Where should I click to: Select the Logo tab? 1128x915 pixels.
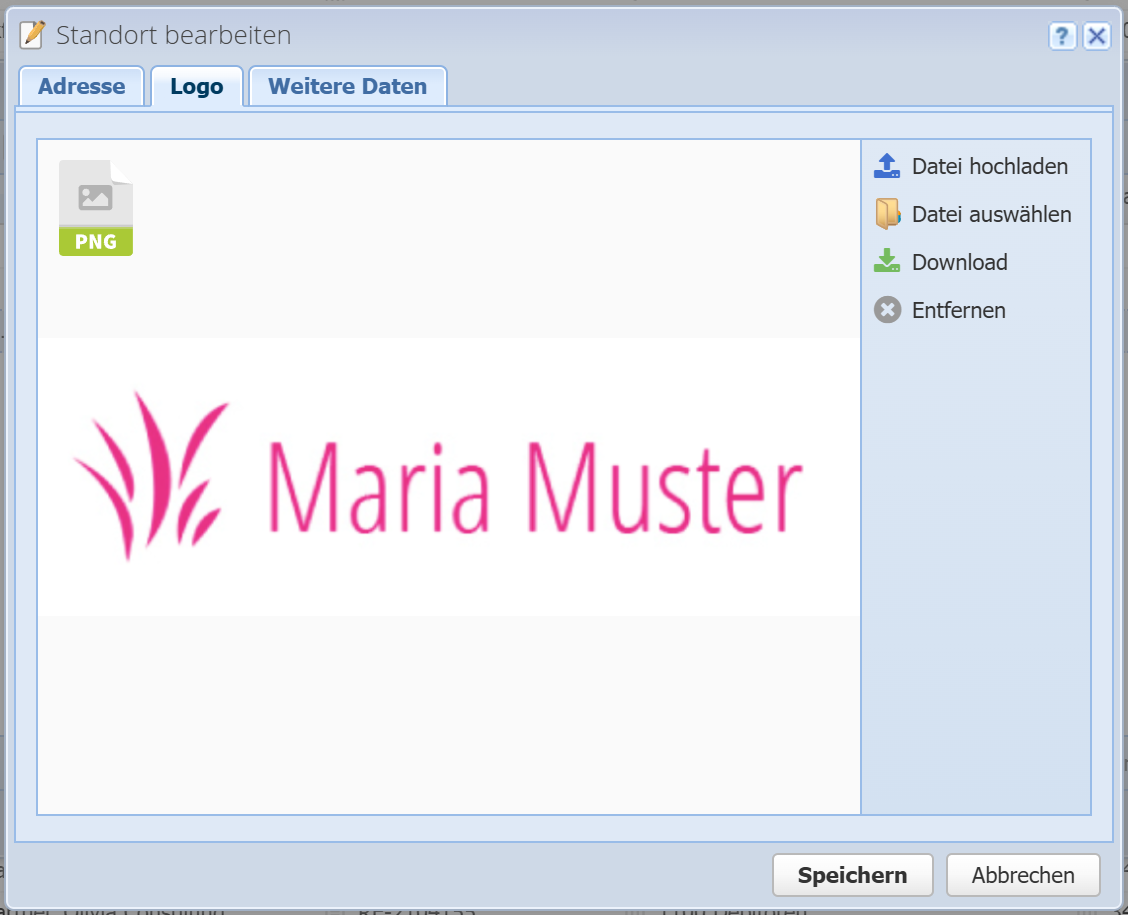click(x=197, y=86)
